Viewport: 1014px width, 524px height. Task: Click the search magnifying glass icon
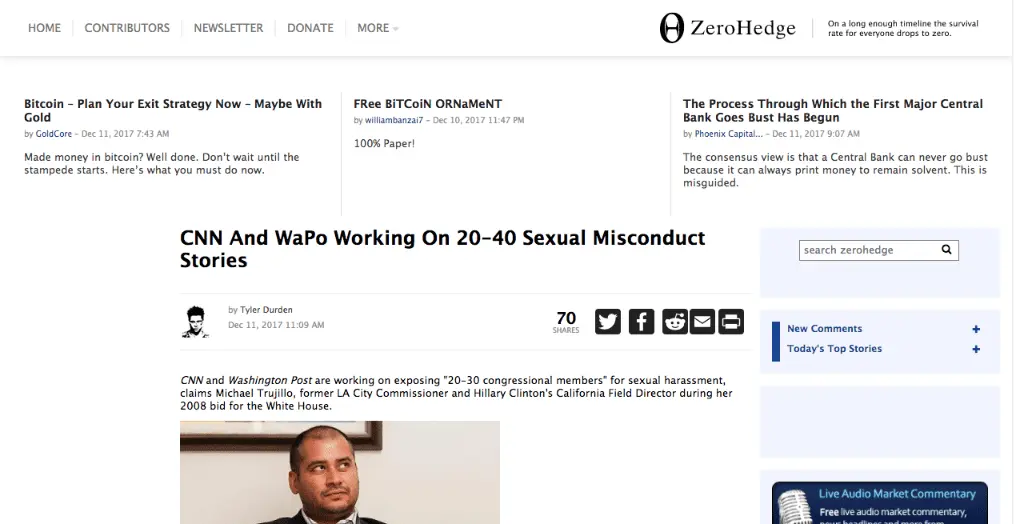point(946,250)
